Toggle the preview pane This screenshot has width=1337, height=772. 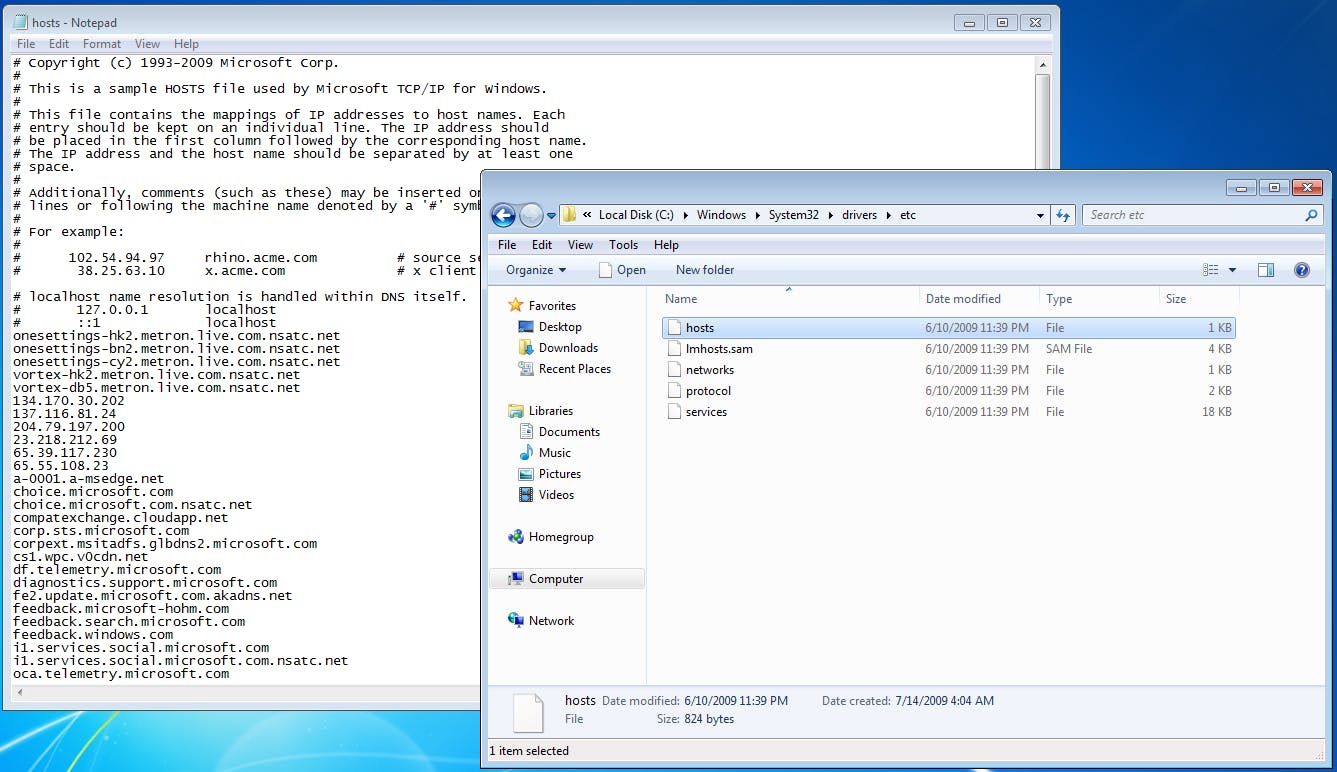[1266, 269]
